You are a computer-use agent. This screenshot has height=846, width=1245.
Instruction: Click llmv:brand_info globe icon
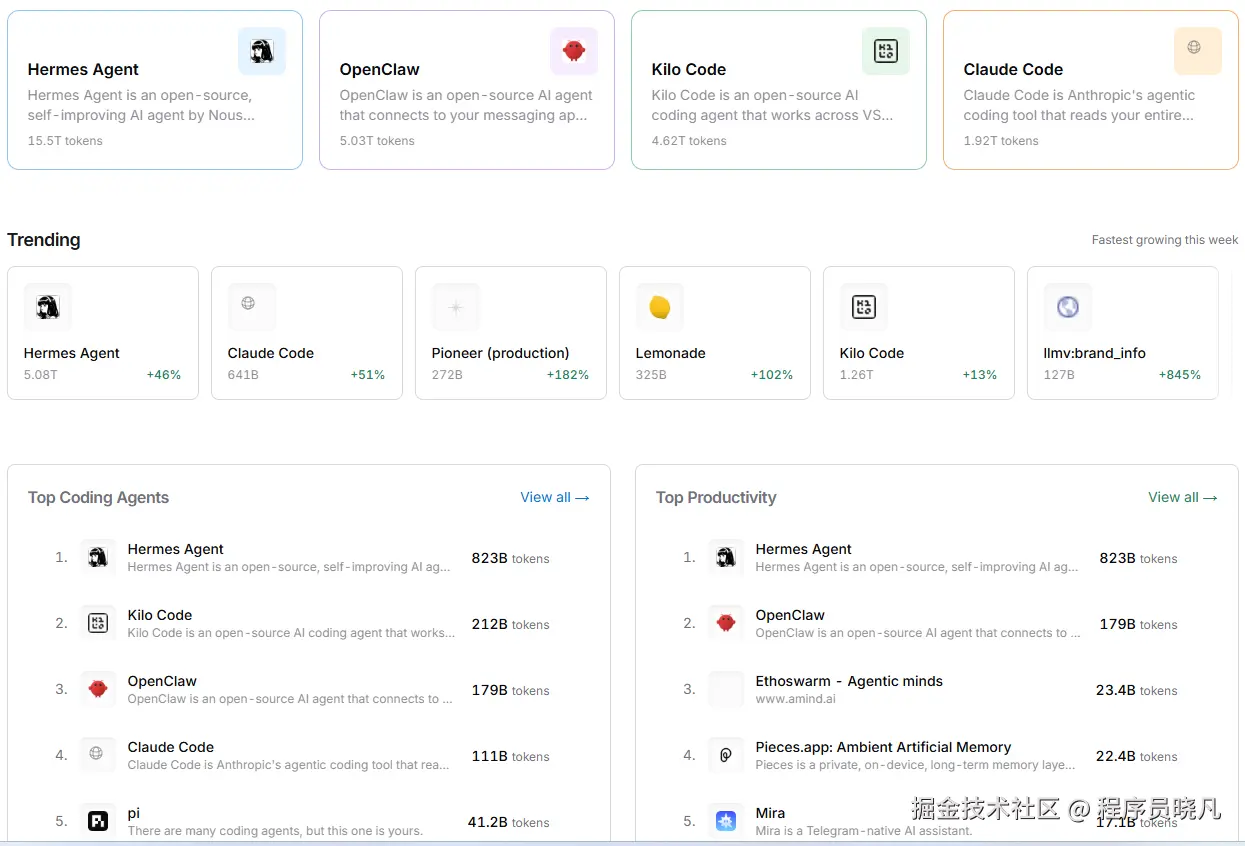click(x=1068, y=307)
